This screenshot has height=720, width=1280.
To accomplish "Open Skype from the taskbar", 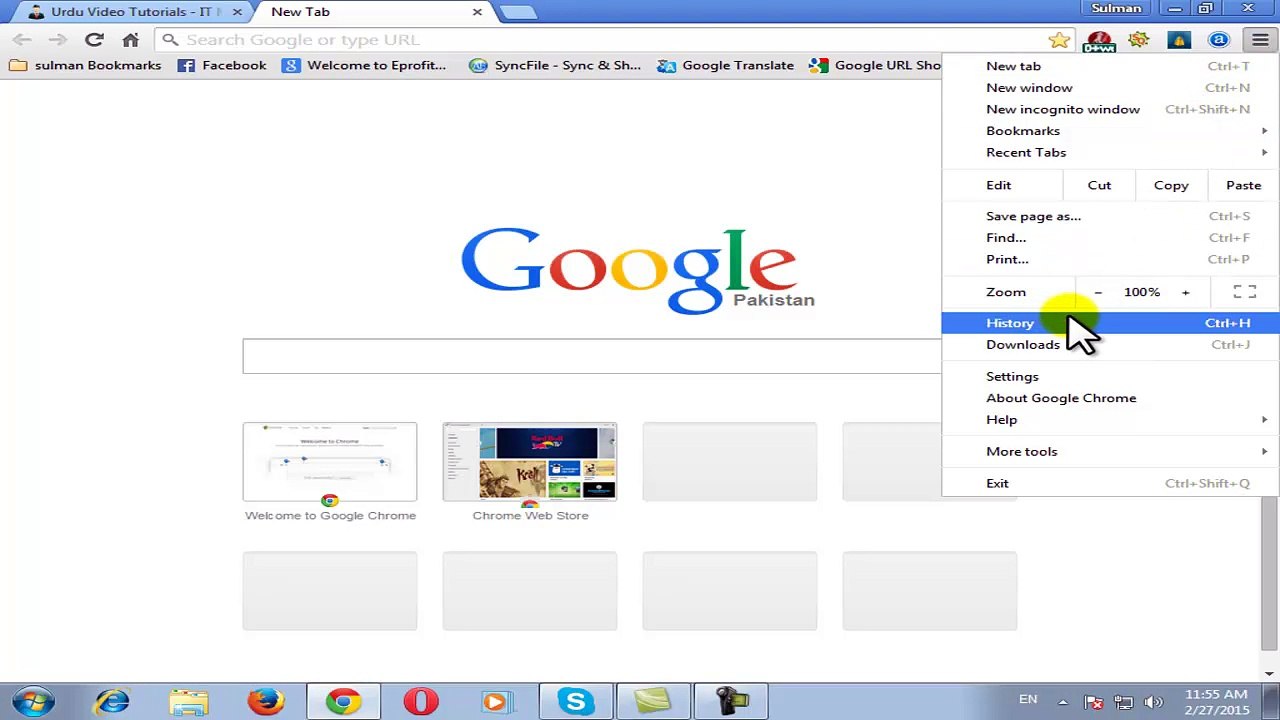I will [x=575, y=702].
